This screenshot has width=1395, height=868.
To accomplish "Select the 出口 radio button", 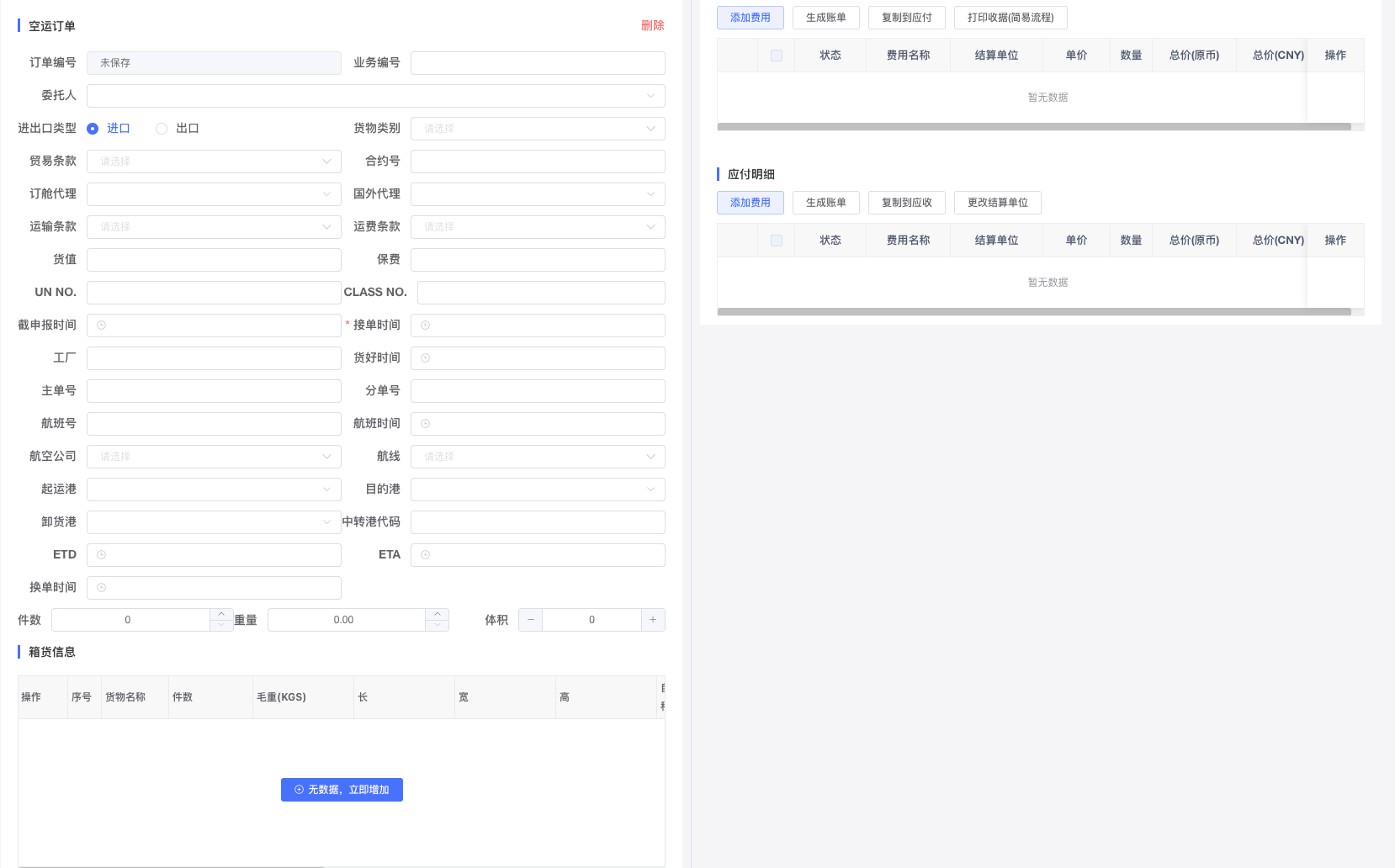I will (x=162, y=129).
